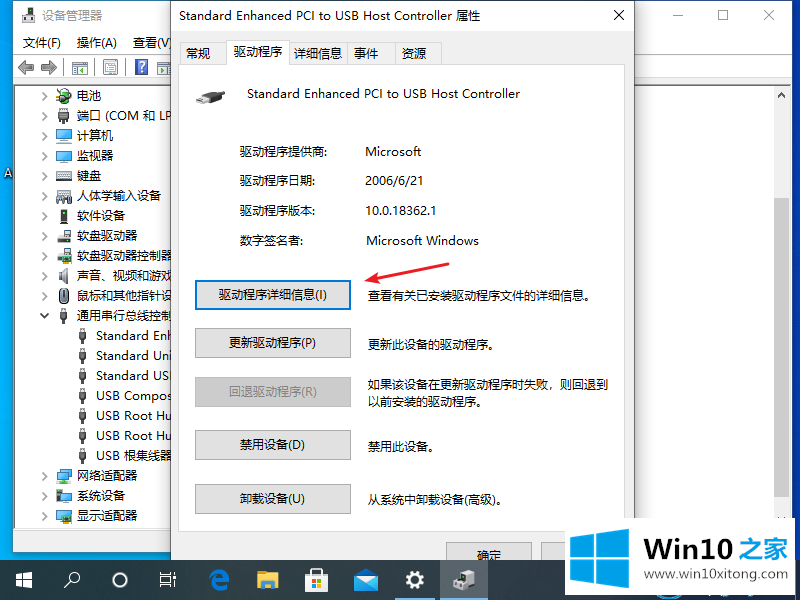Click the Cortana circle on taskbar
Screen dimensions: 800x600
click(x=119, y=580)
